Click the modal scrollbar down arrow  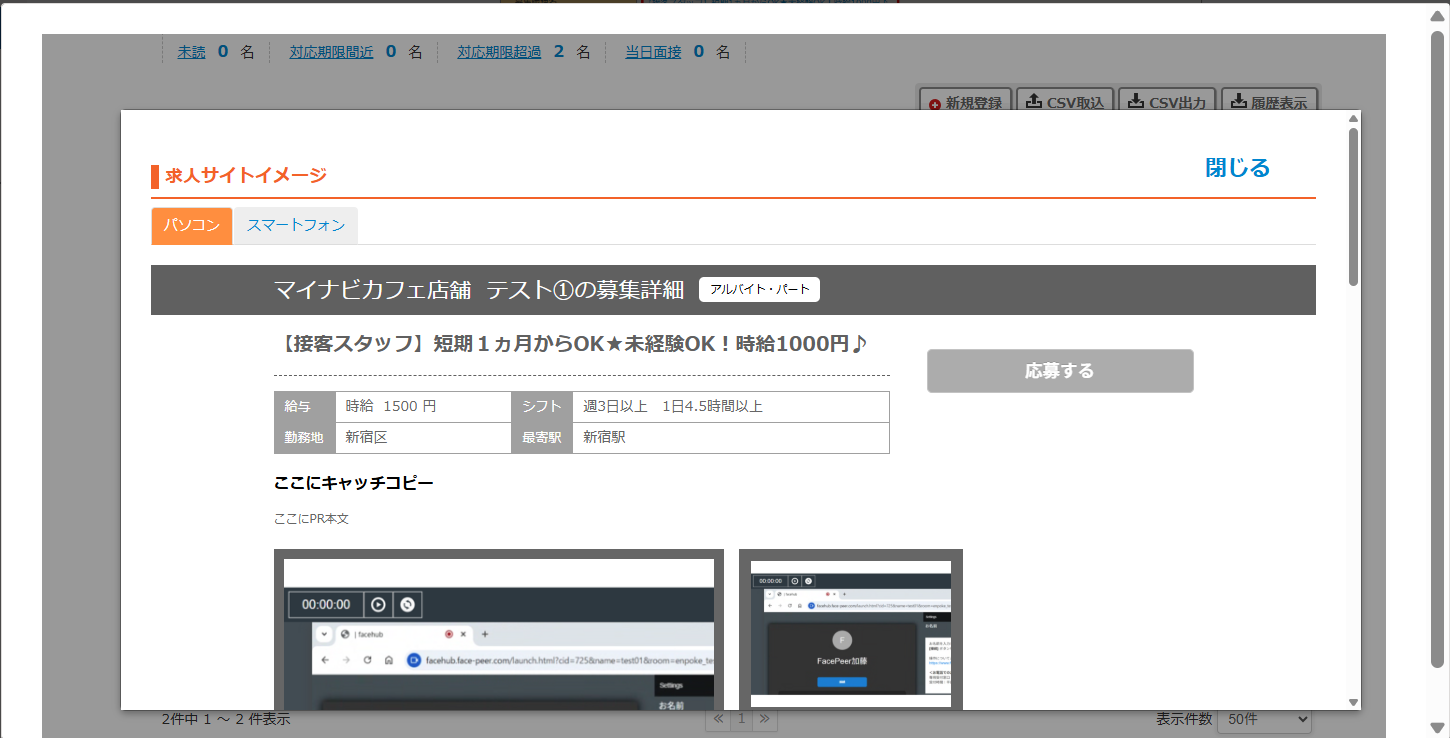tap(1353, 702)
